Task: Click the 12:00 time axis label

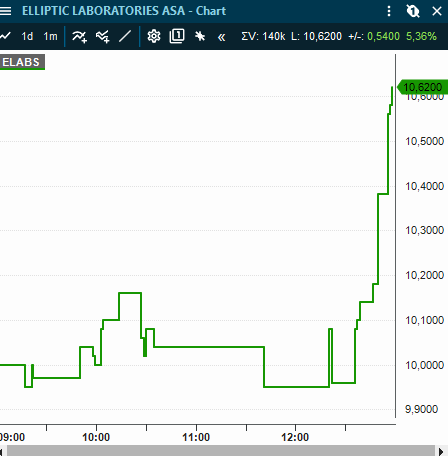Action: click(x=295, y=437)
